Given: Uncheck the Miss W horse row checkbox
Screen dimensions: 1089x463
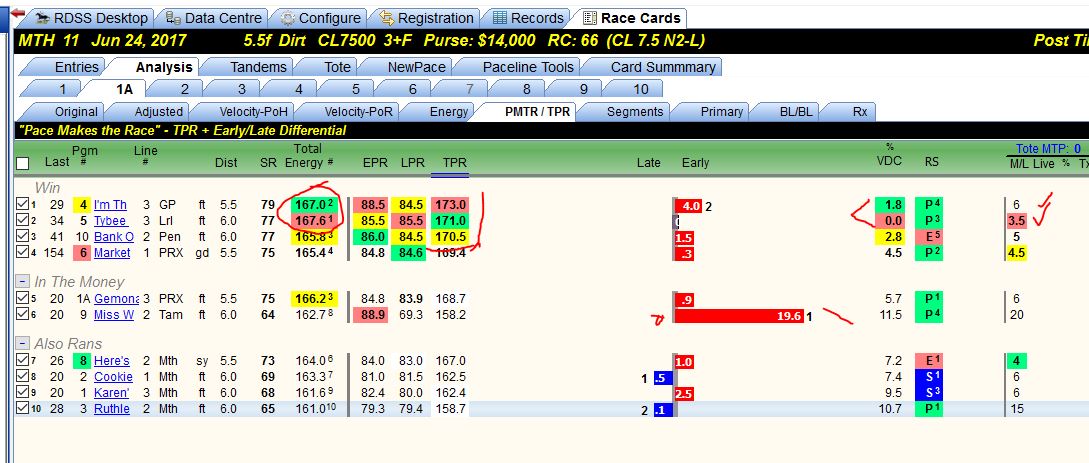Looking at the screenshot, I should tap(22, 314).
